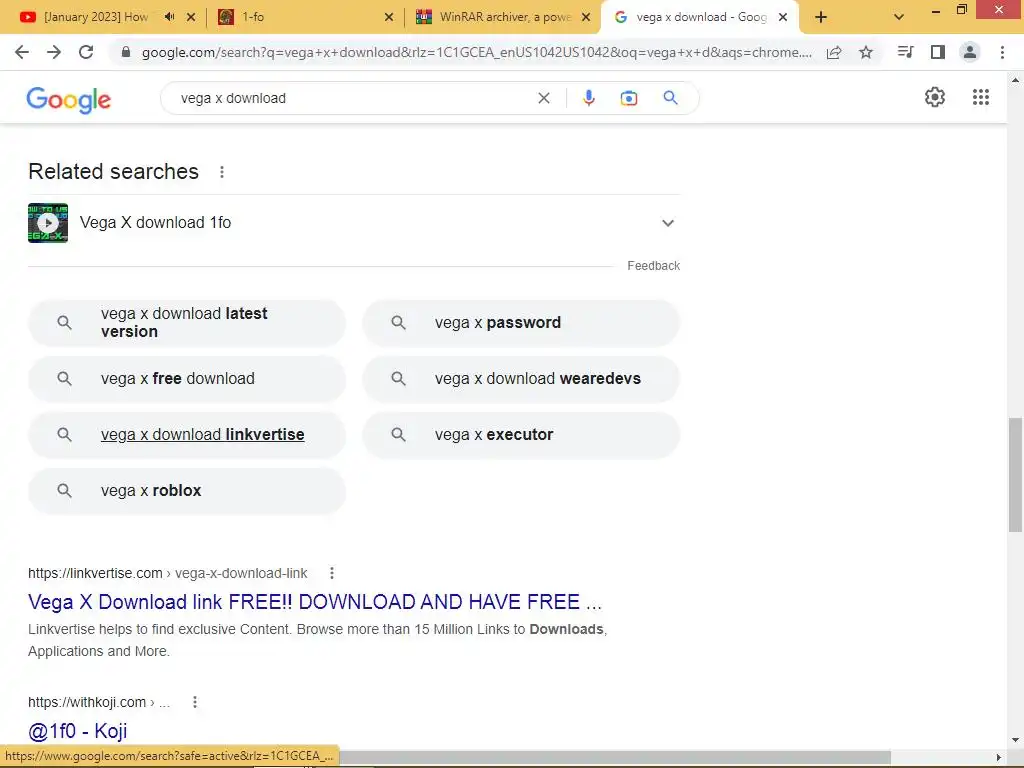The image size is (1024, 768).
Task: Share this page icon in address bar
Action: pos(834,52)
